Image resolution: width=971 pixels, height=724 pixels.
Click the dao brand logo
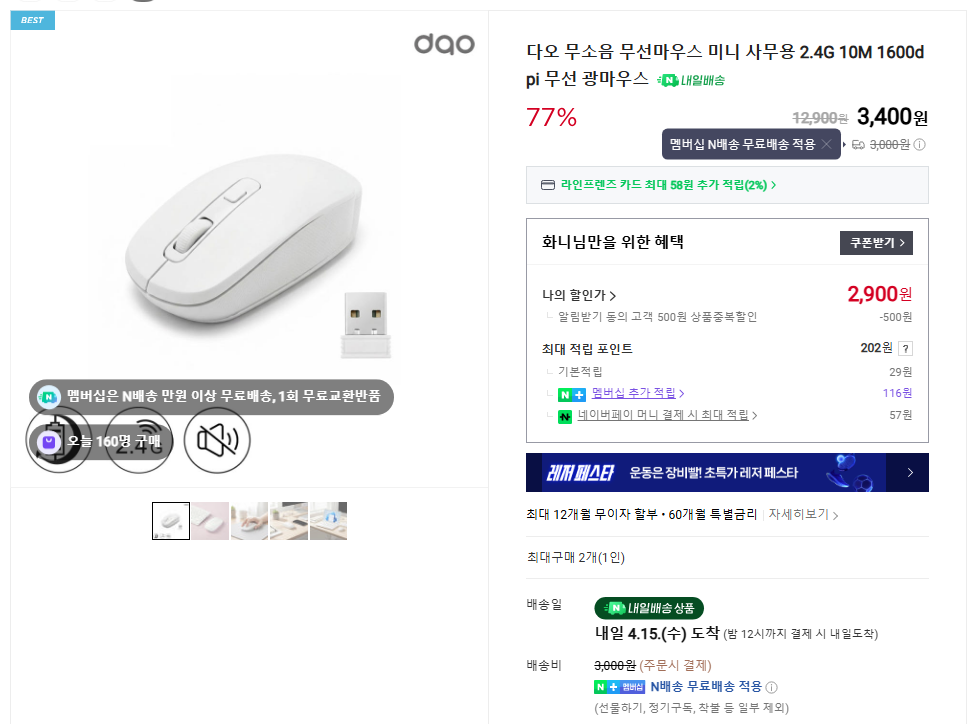(x=444, y=44)
